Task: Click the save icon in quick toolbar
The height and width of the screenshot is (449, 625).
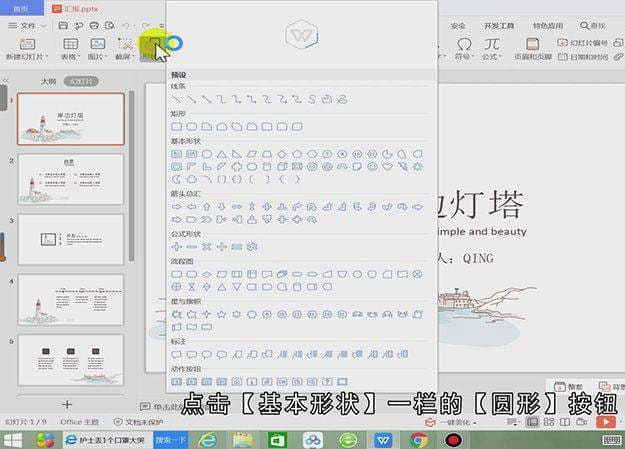Action: coord(63,26)
